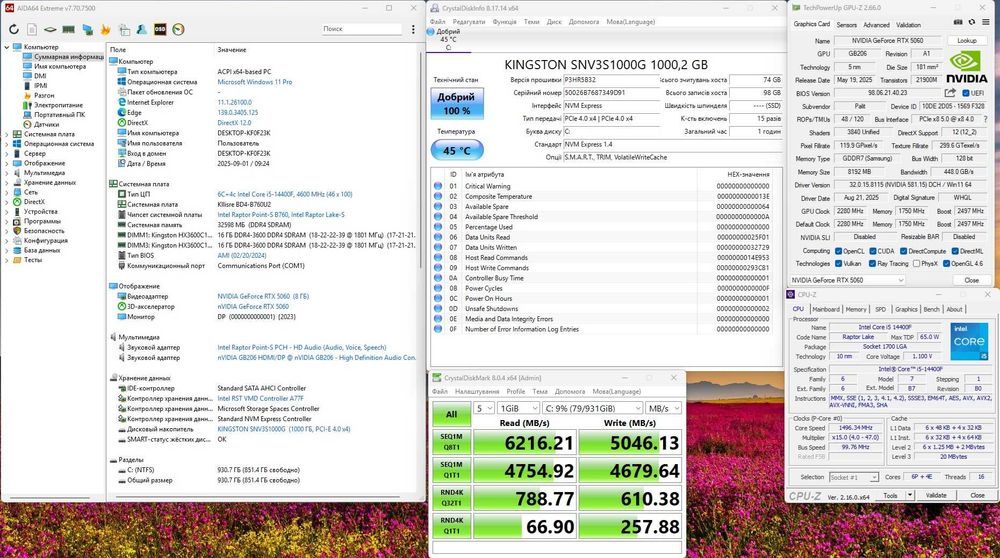Viewport: 1000px width, 558px height.
Task: Run the SEQ1M Q8T1 test
Action: (452, 442)
